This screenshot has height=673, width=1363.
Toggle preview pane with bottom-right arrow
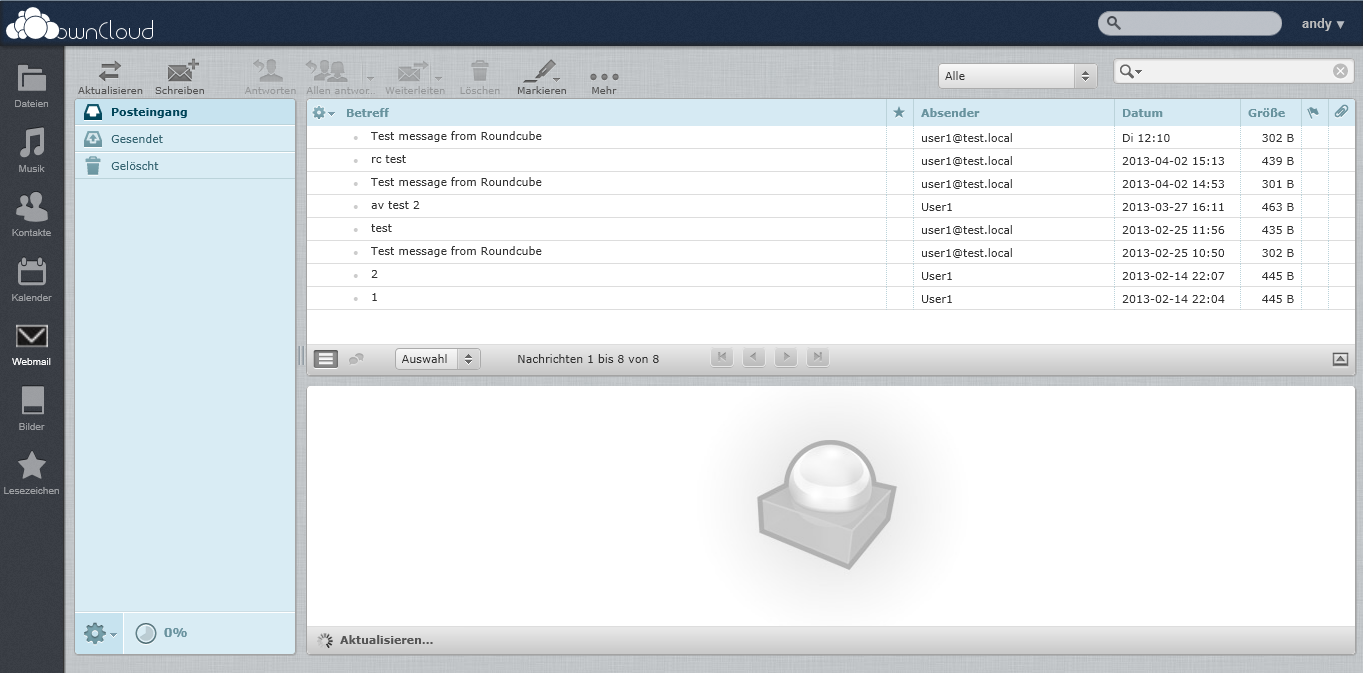(x=1340, y=359)
